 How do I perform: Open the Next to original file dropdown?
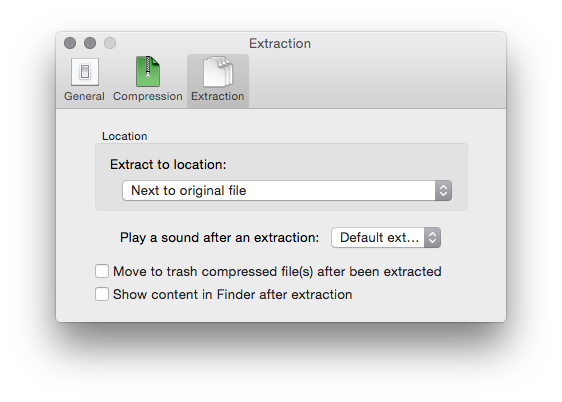287,191
